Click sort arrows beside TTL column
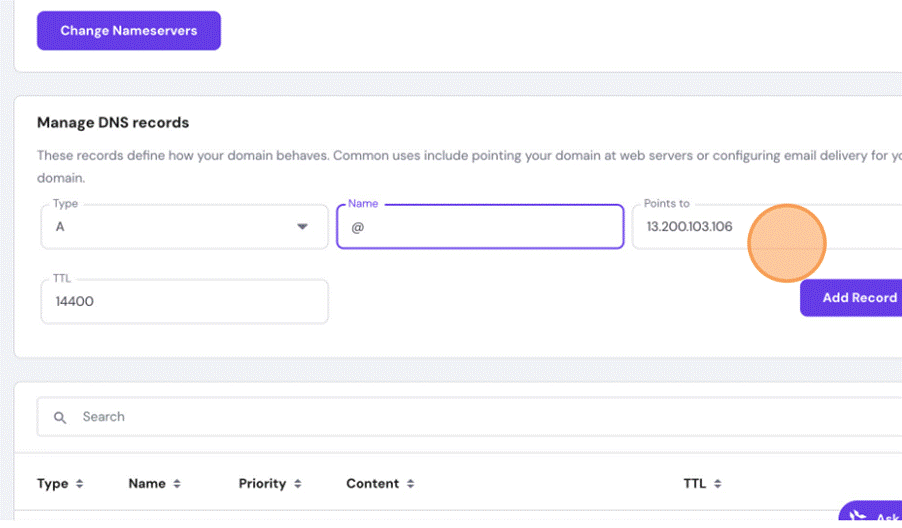 pos(718,484)
